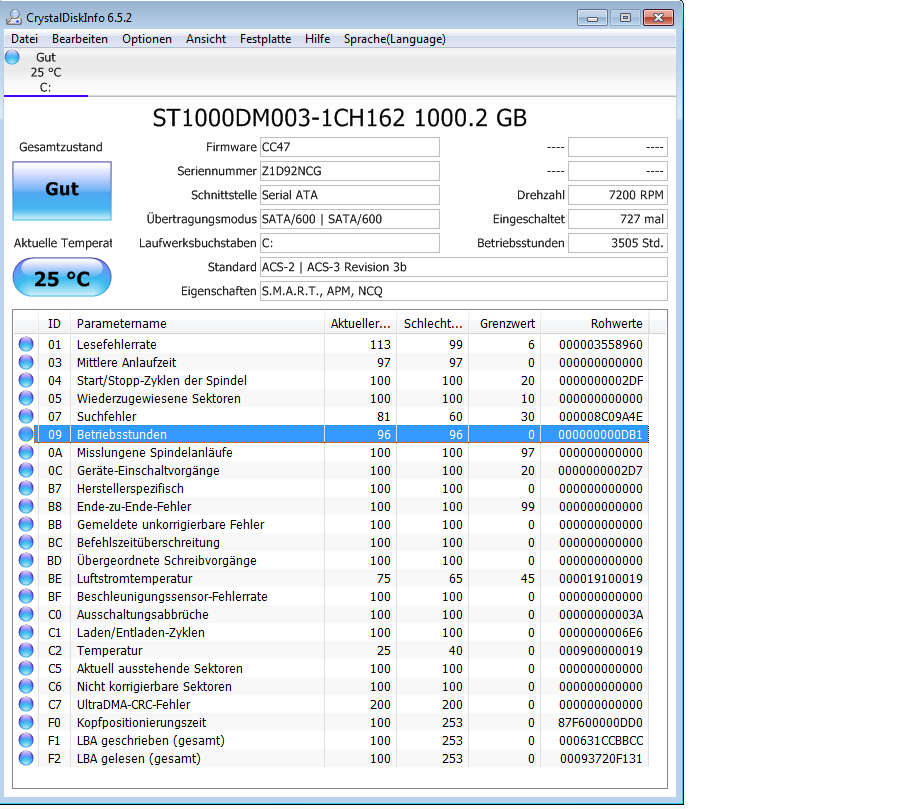
Task: Click the status orb for Kopfpositionierungszeit
Action: tap(26, 722)
